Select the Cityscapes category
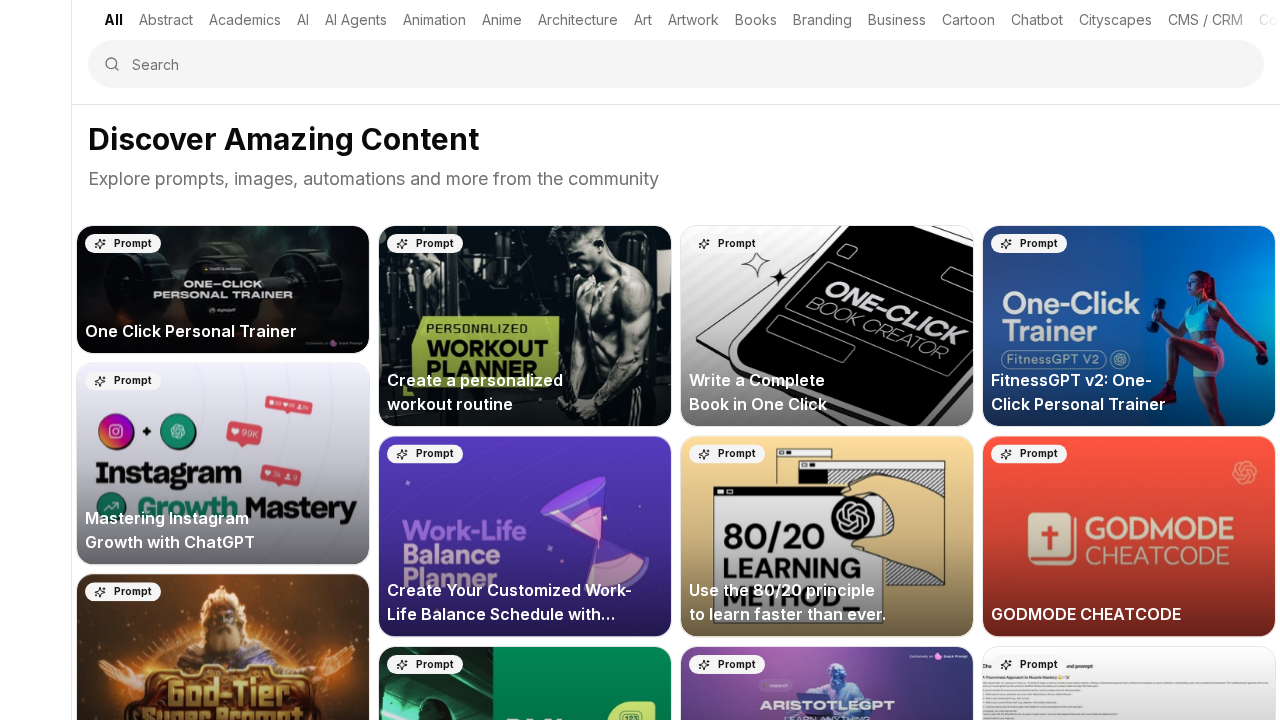This screenshot has height=720, width=1280. pyautogui.click(x=1115, y=20)
